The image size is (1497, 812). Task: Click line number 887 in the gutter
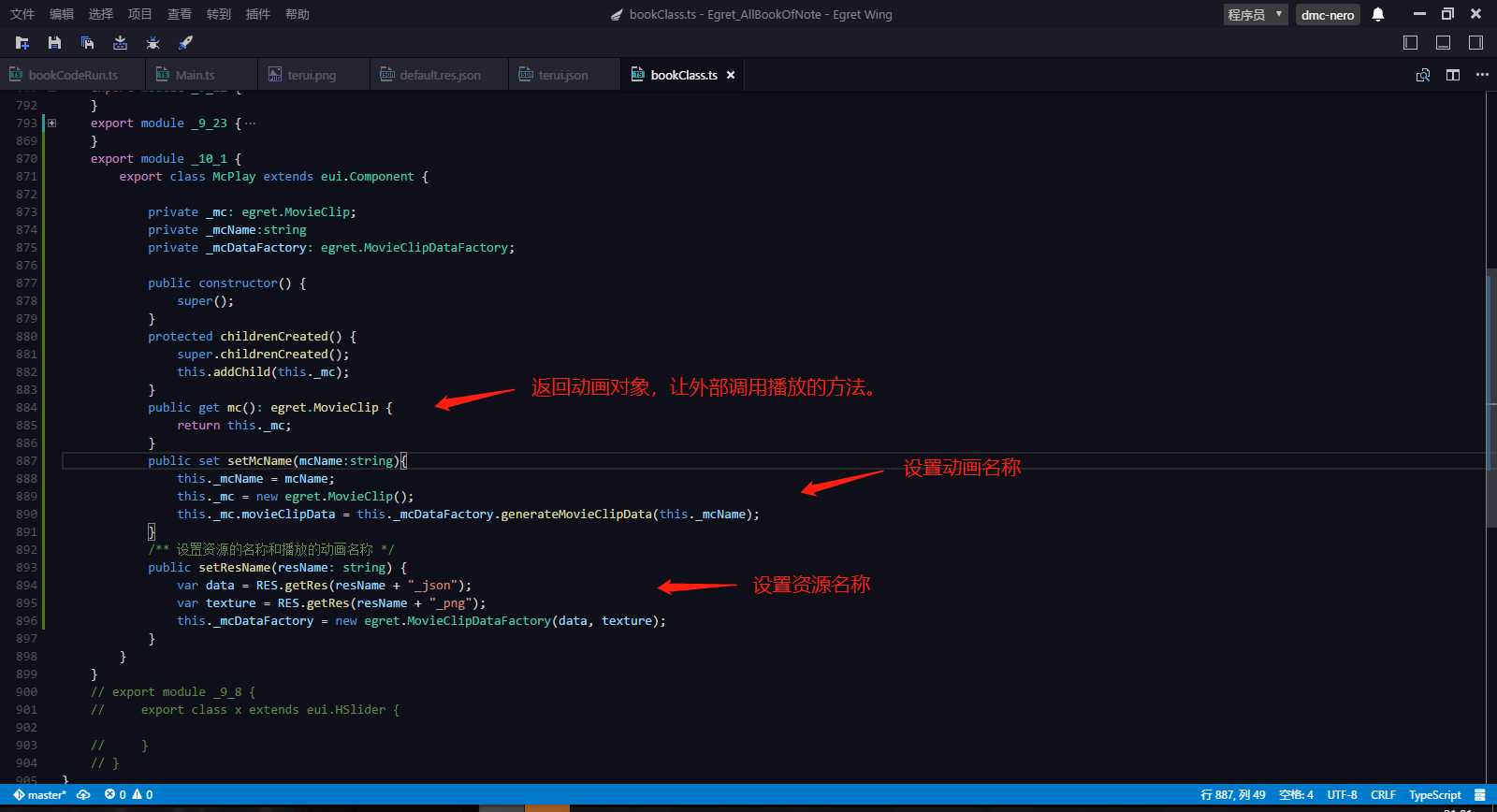click(26, 461)
